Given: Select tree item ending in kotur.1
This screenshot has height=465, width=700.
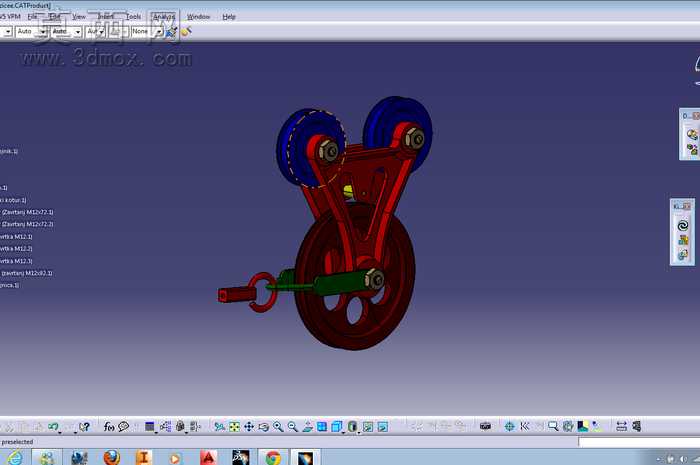Looking at the screenshot, I should (13, 200).
